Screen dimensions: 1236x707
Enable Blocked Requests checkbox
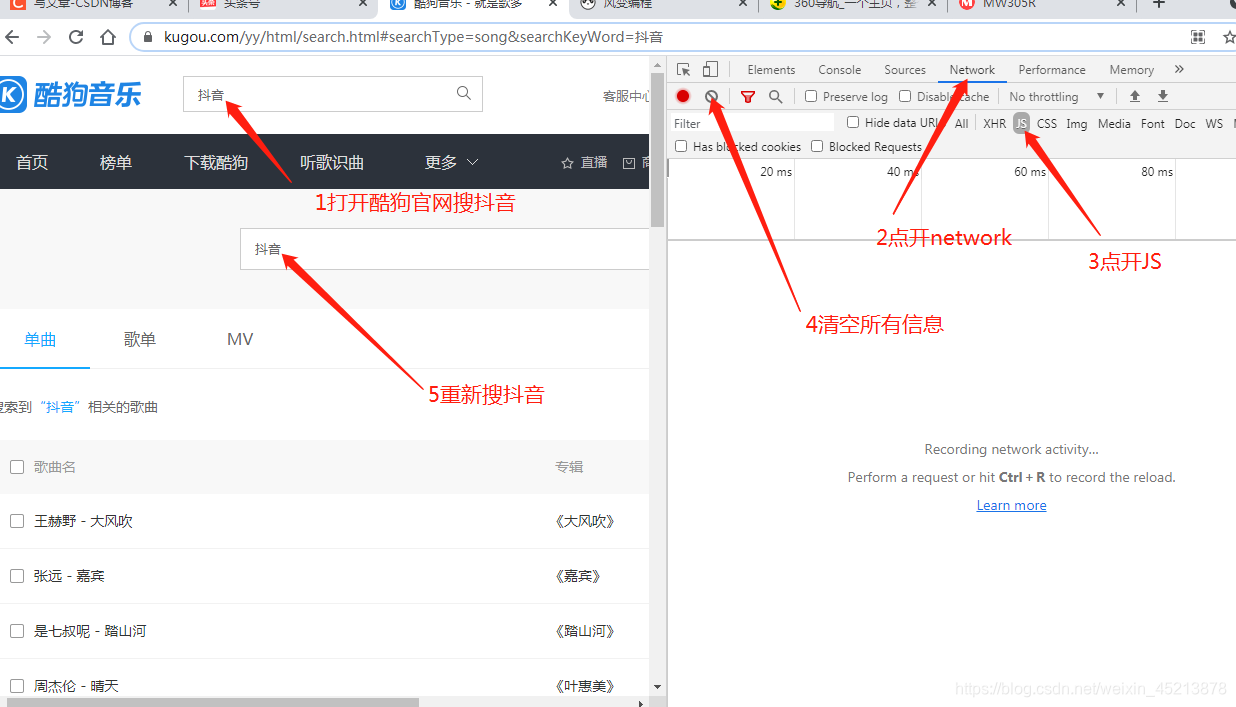pyautogui.click(x=817, y=146)
